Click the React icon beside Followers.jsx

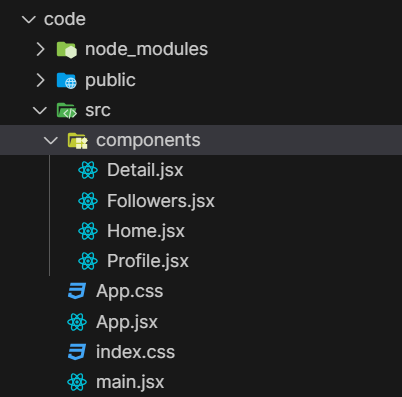[x=88, y=201]
